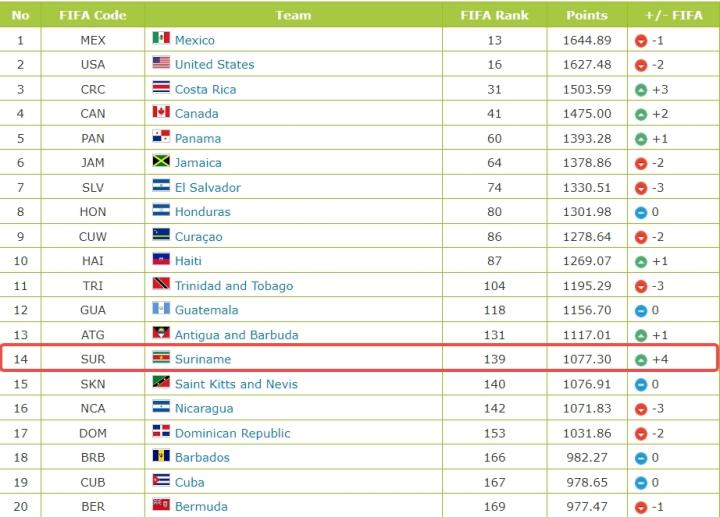This screenshot has width=720, height=517.
Task: Click the Jamaica flag icon
Action: [161, 162]
